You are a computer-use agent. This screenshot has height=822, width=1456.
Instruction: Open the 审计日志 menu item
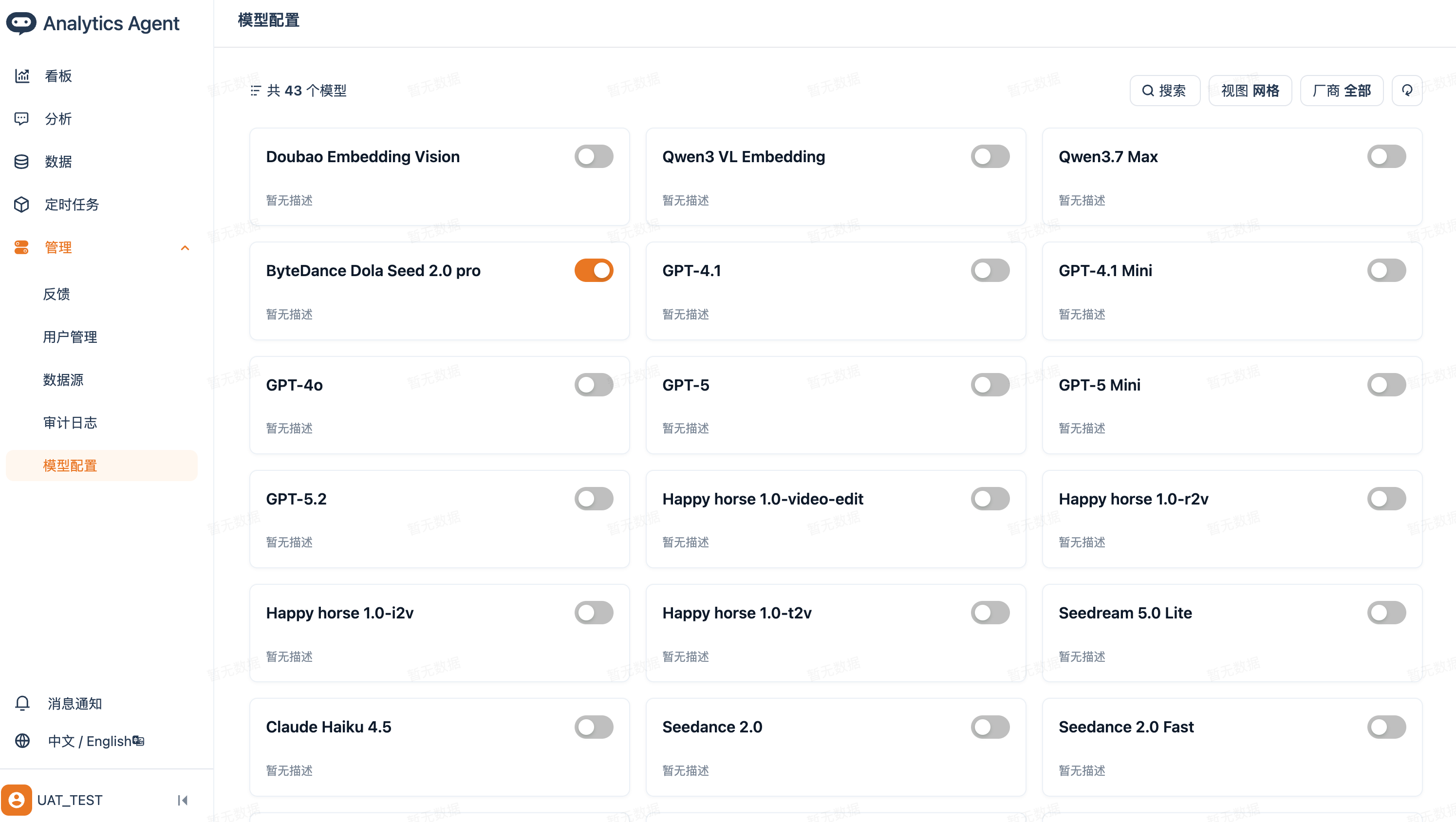[70, 422]
